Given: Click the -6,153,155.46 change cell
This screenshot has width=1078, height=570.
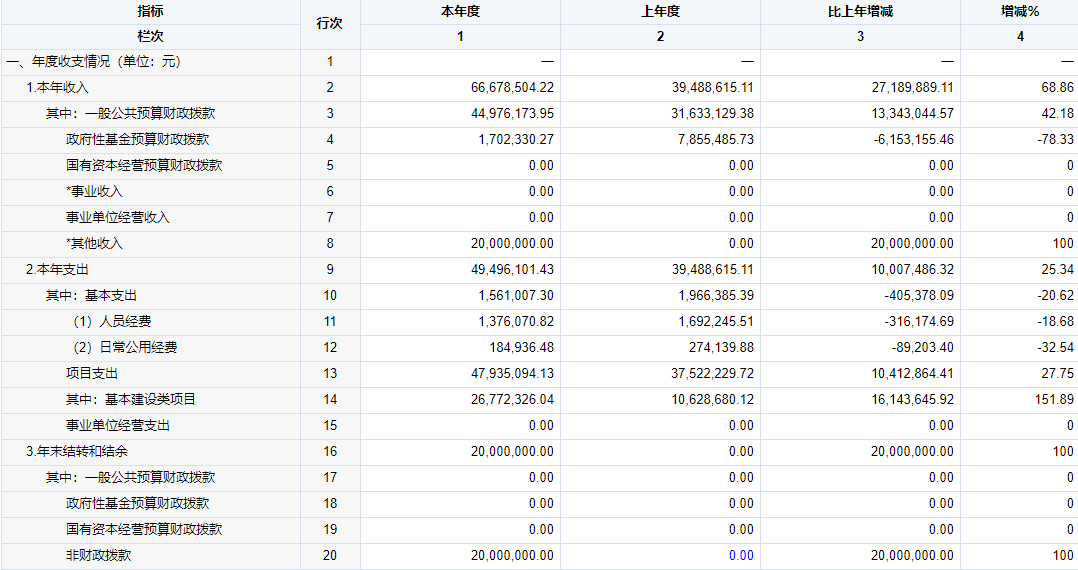Looking at the screenshot, I should tap(914, 139).
